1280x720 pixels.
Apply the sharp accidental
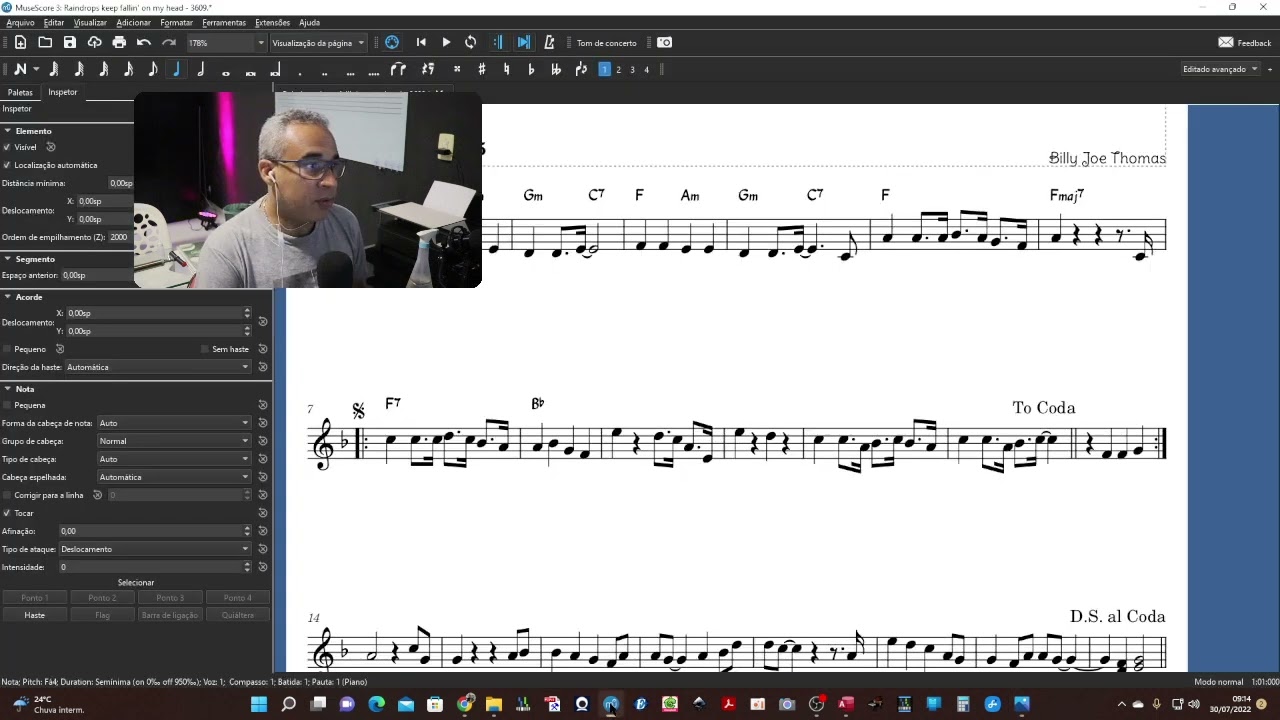tap(482, 69)
